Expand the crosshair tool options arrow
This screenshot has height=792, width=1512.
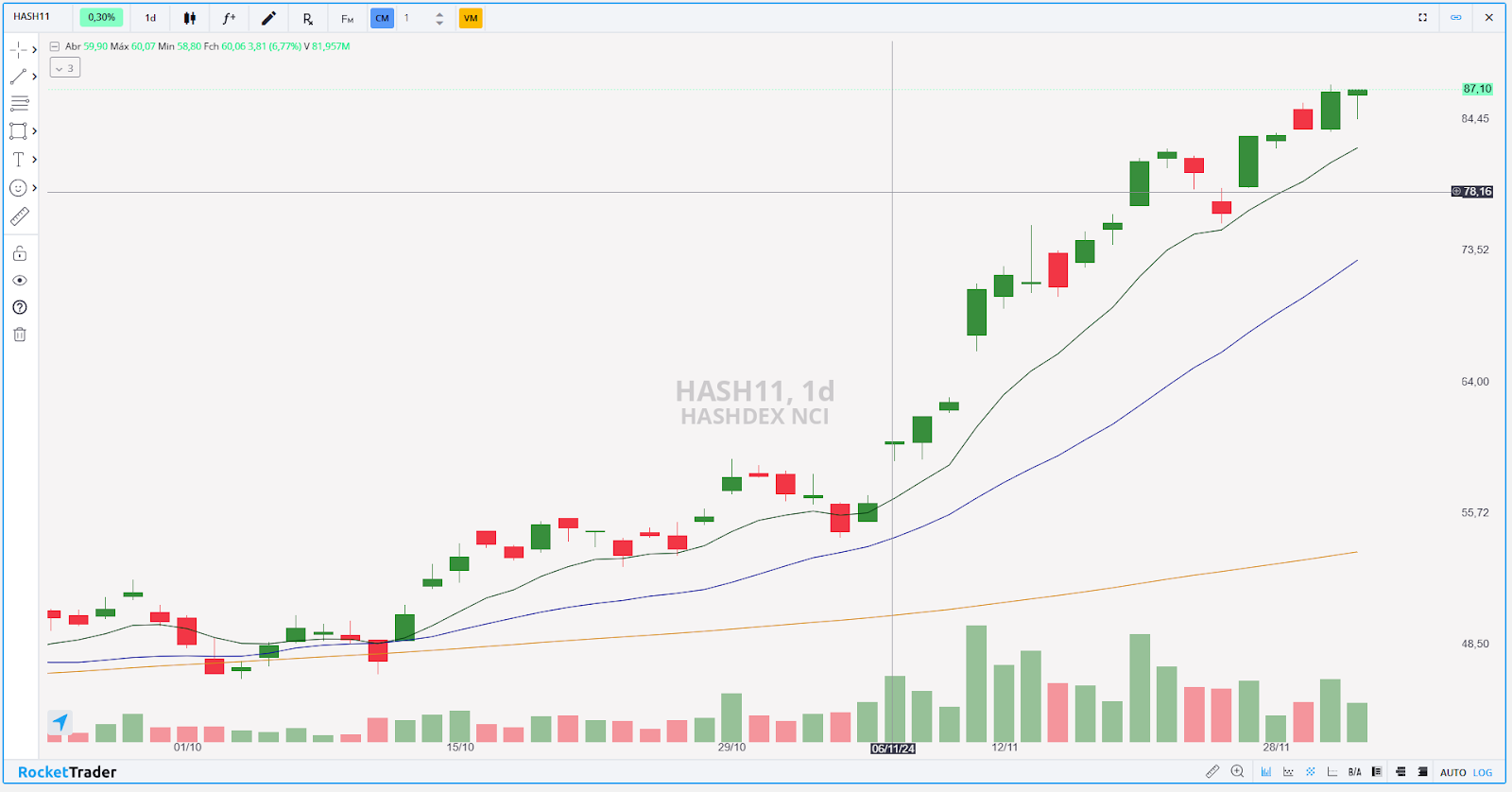[x=34, y=49]
